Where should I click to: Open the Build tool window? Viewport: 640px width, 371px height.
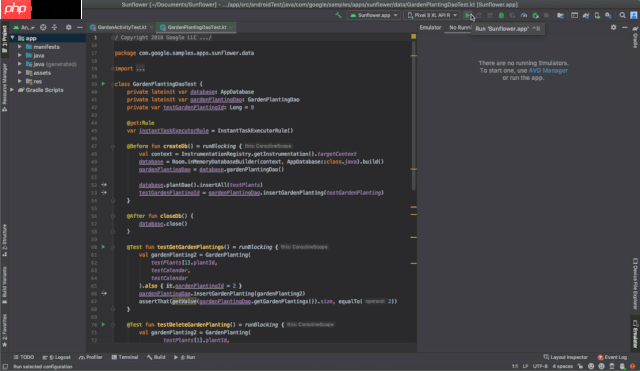click(156, 357)
